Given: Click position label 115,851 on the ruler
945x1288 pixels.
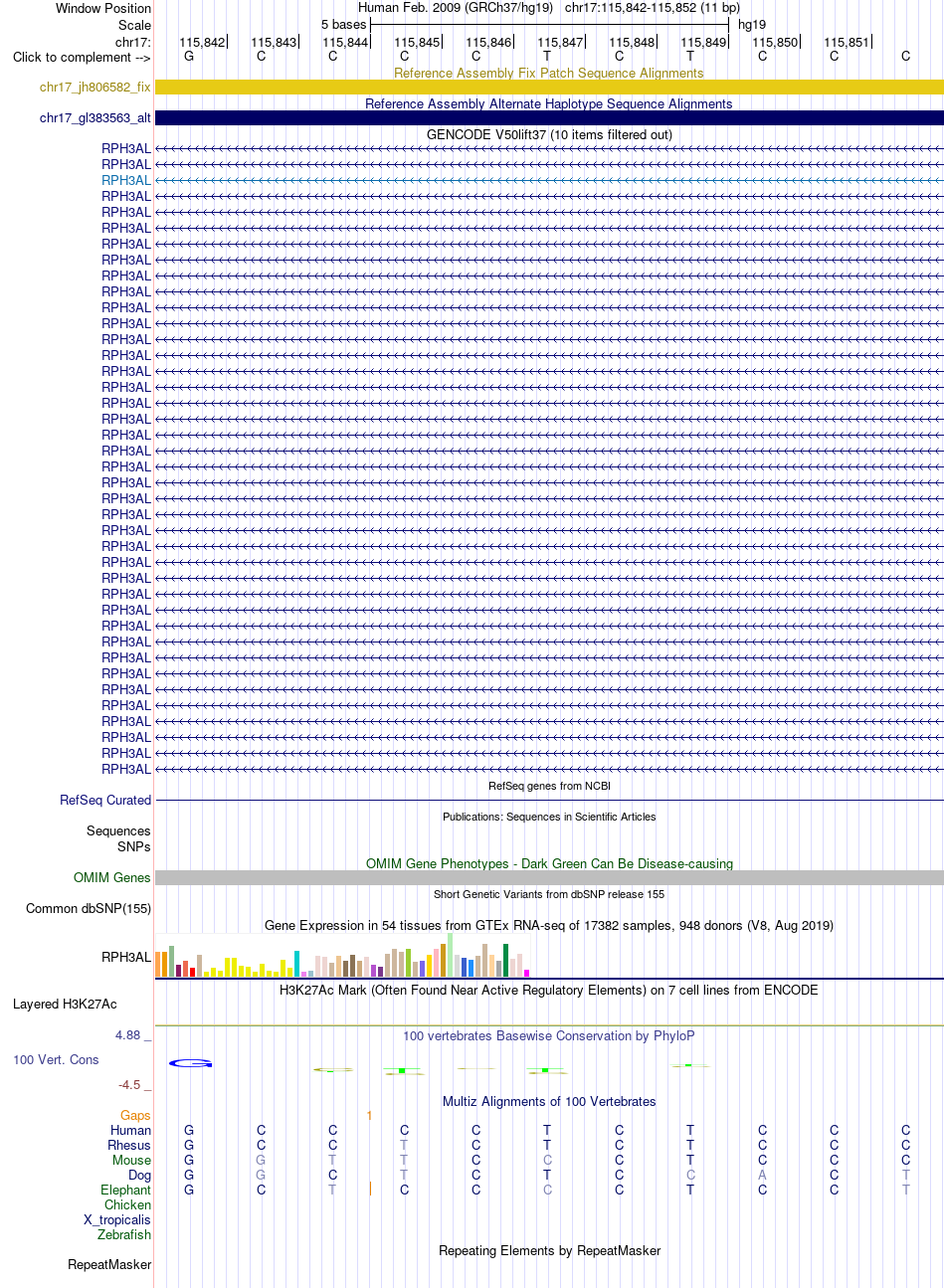Looking at the screenshot, I should (x=847, y=42).
